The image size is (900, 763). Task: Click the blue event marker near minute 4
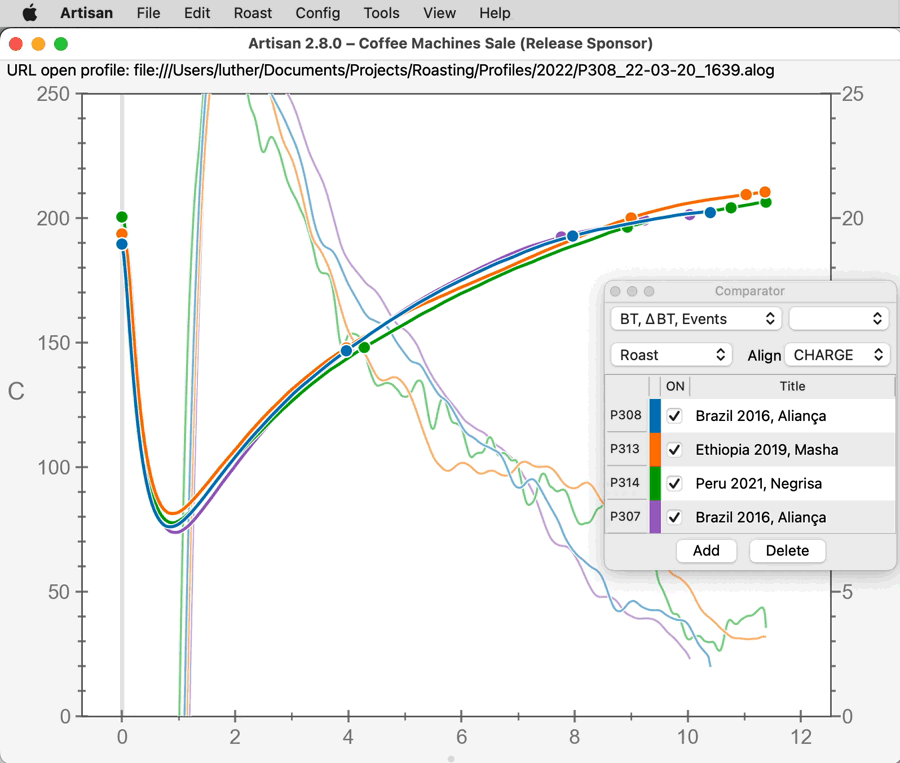(346, 351)
